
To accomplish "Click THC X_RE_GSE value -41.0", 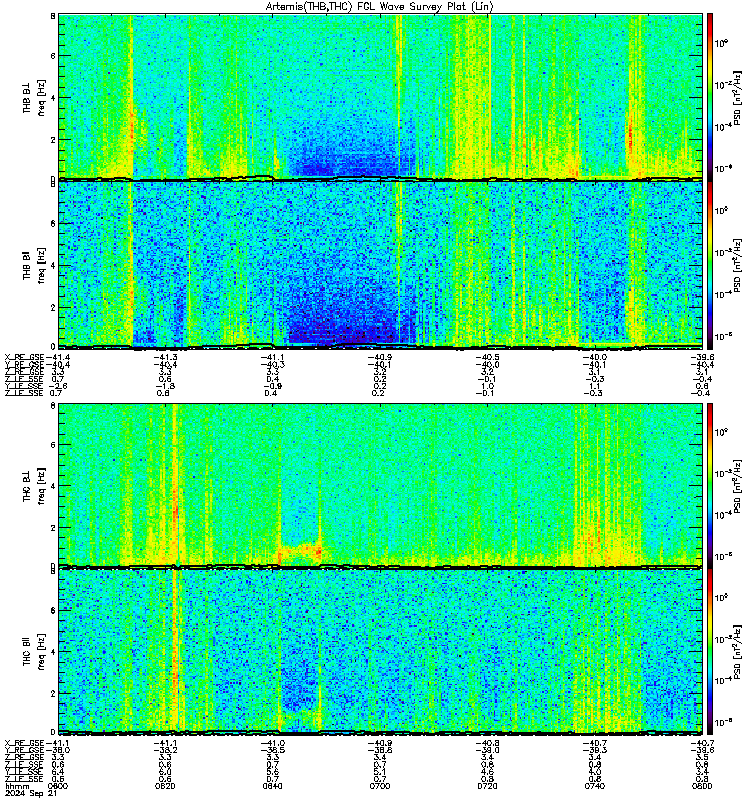I will coord(272,743).
